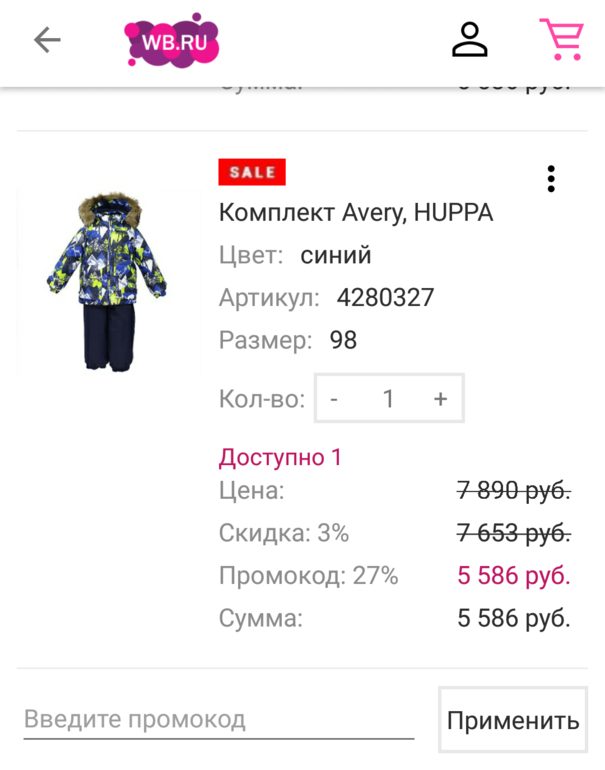Open the Комплект Avery, HUPPA product title
605x770 pixels.
pos(356,213)
